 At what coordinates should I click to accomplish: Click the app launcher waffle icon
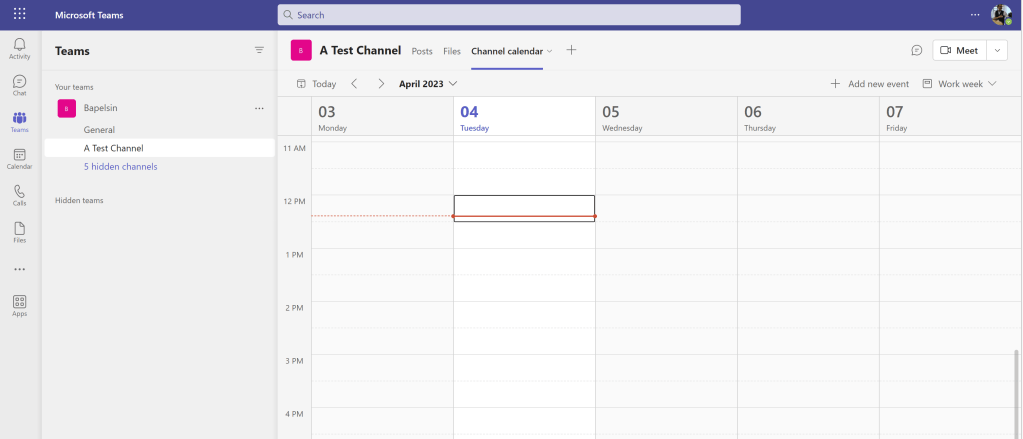[20, 15]
